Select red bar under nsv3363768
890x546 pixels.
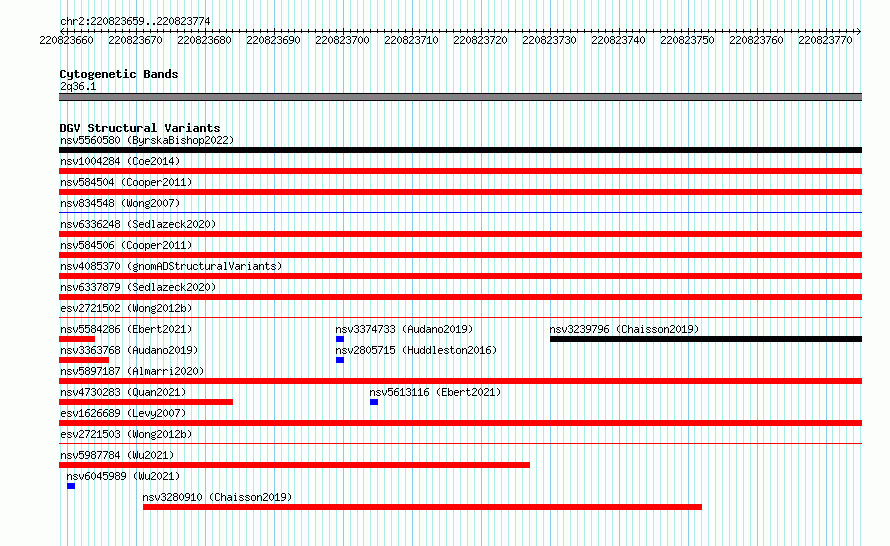83,360
